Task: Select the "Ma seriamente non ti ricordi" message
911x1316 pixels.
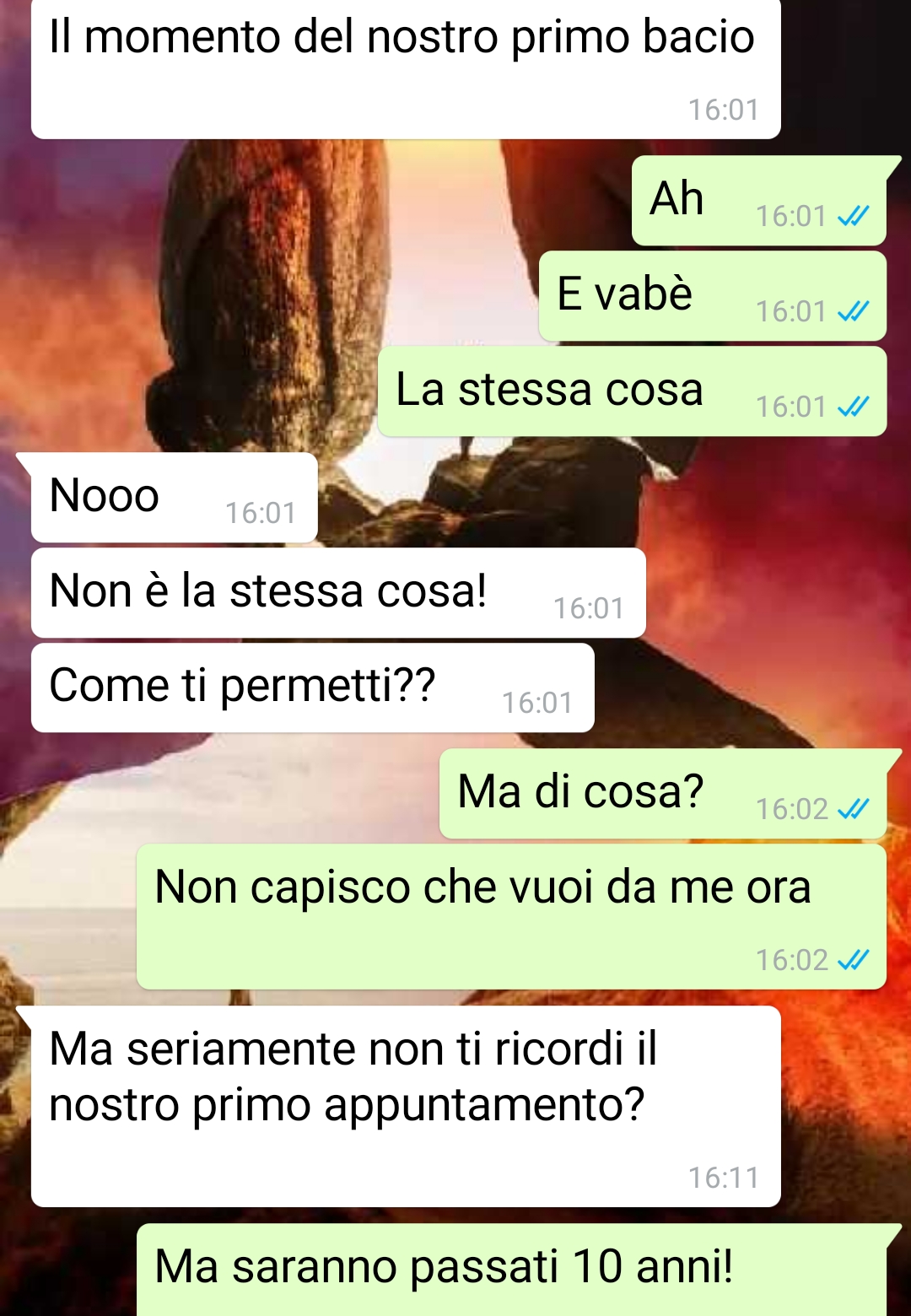Action: click(x=406, y=1106)
